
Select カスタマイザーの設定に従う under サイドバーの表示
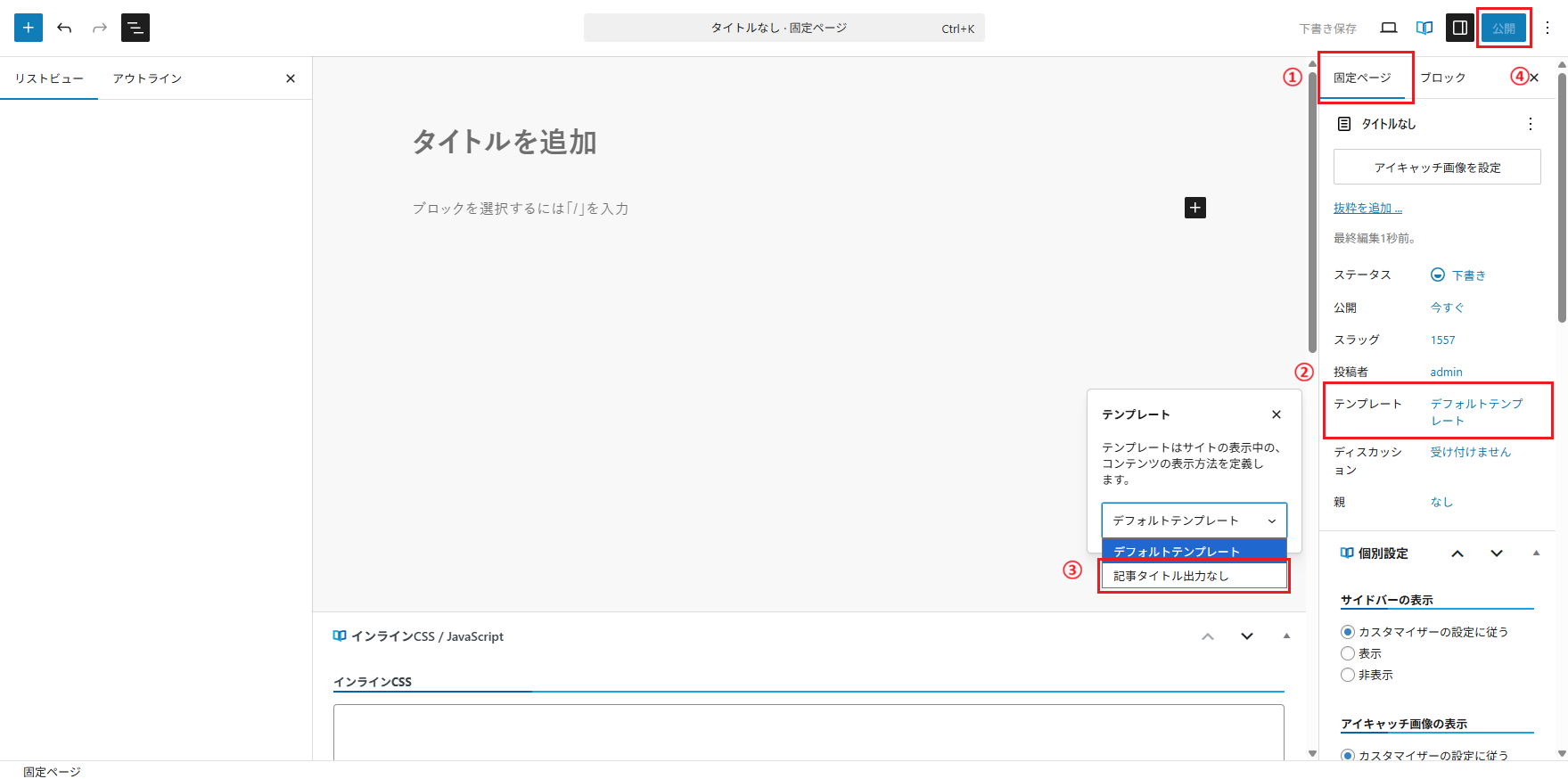1348,632
